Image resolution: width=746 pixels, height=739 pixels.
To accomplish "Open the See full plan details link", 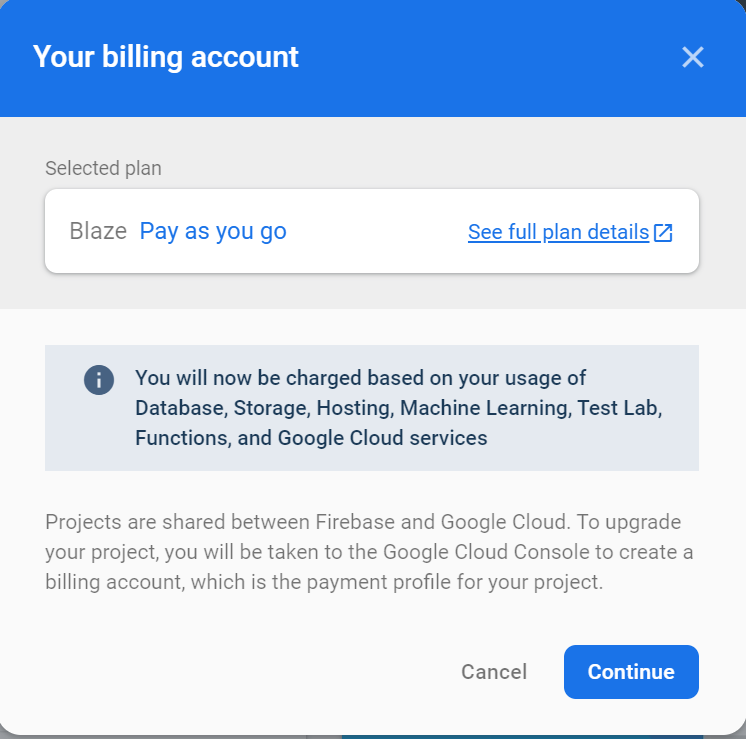I will [558, 232].
